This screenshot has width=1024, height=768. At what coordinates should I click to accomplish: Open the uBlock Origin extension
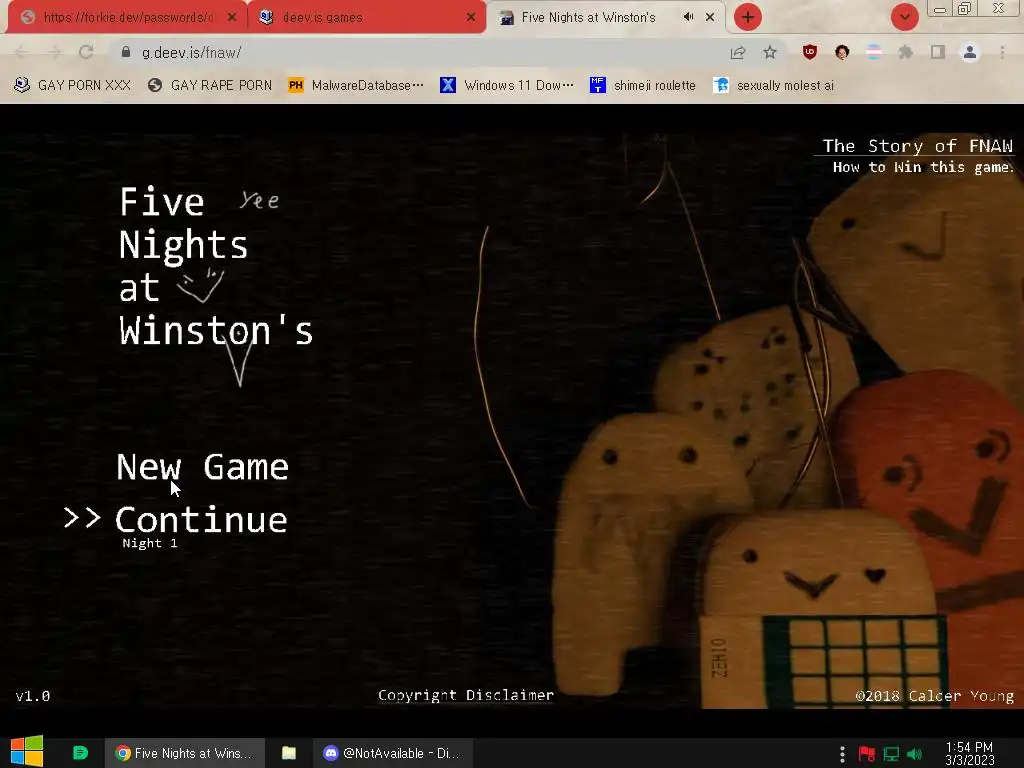click(810, 52)
